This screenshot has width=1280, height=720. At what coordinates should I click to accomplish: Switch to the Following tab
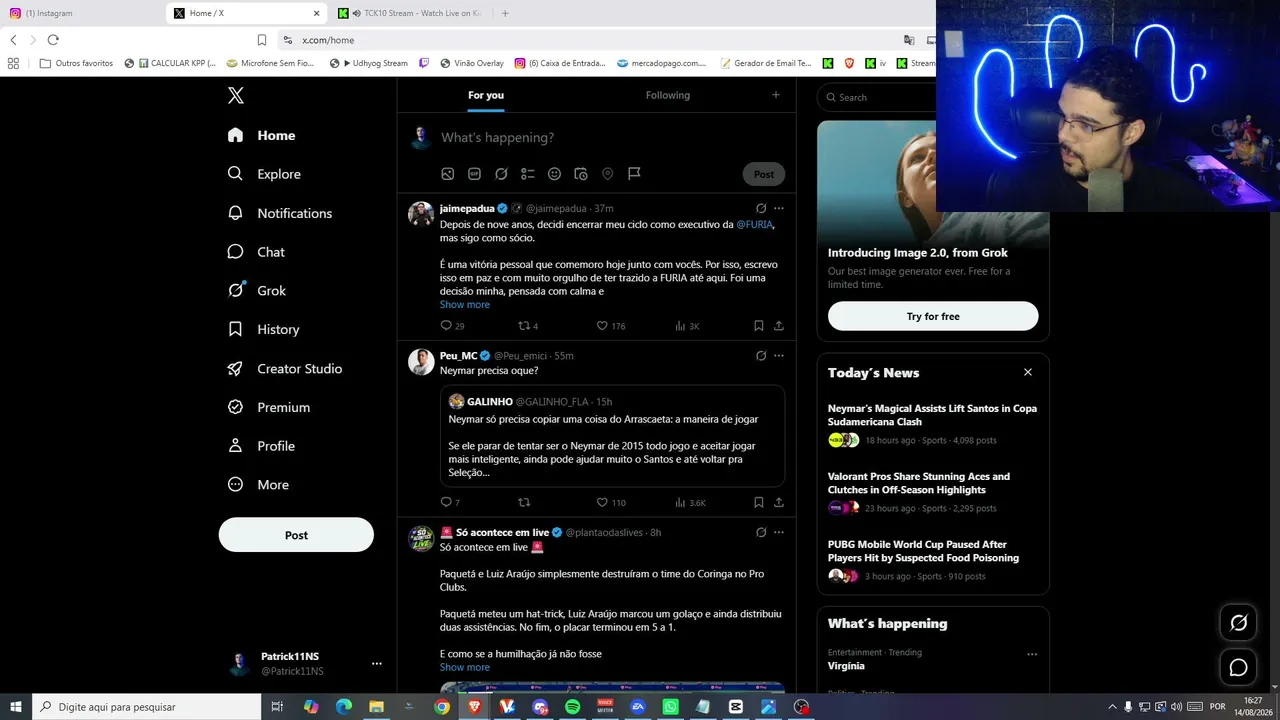(668, 95)
